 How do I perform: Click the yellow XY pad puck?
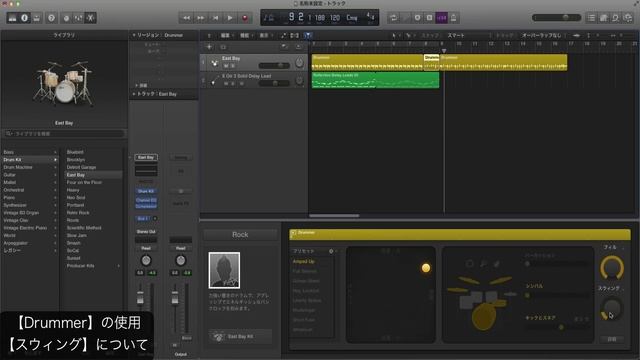[426, 268]
